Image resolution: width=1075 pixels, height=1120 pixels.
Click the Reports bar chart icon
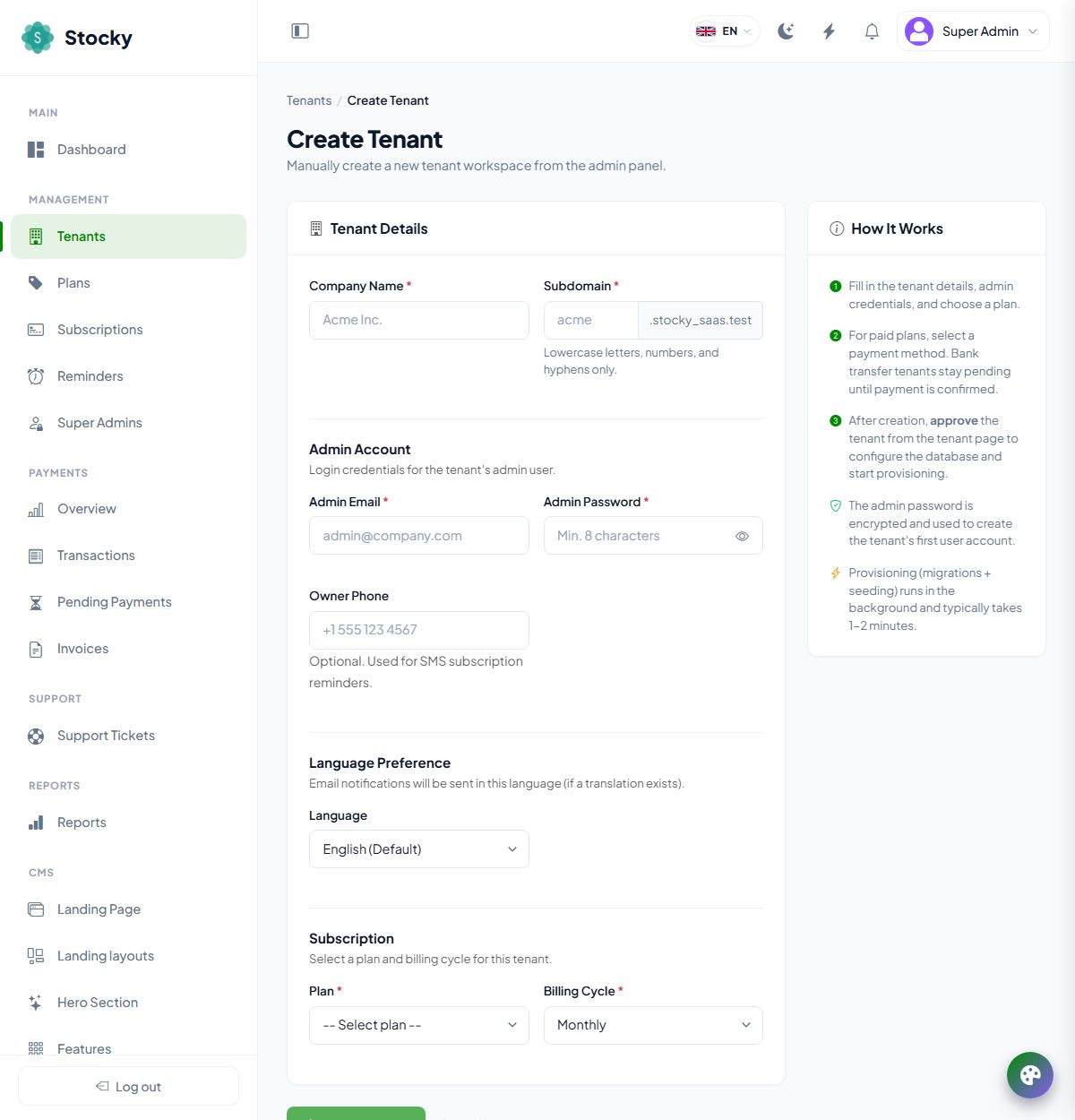pyautogui.click(x=36, y=823)
